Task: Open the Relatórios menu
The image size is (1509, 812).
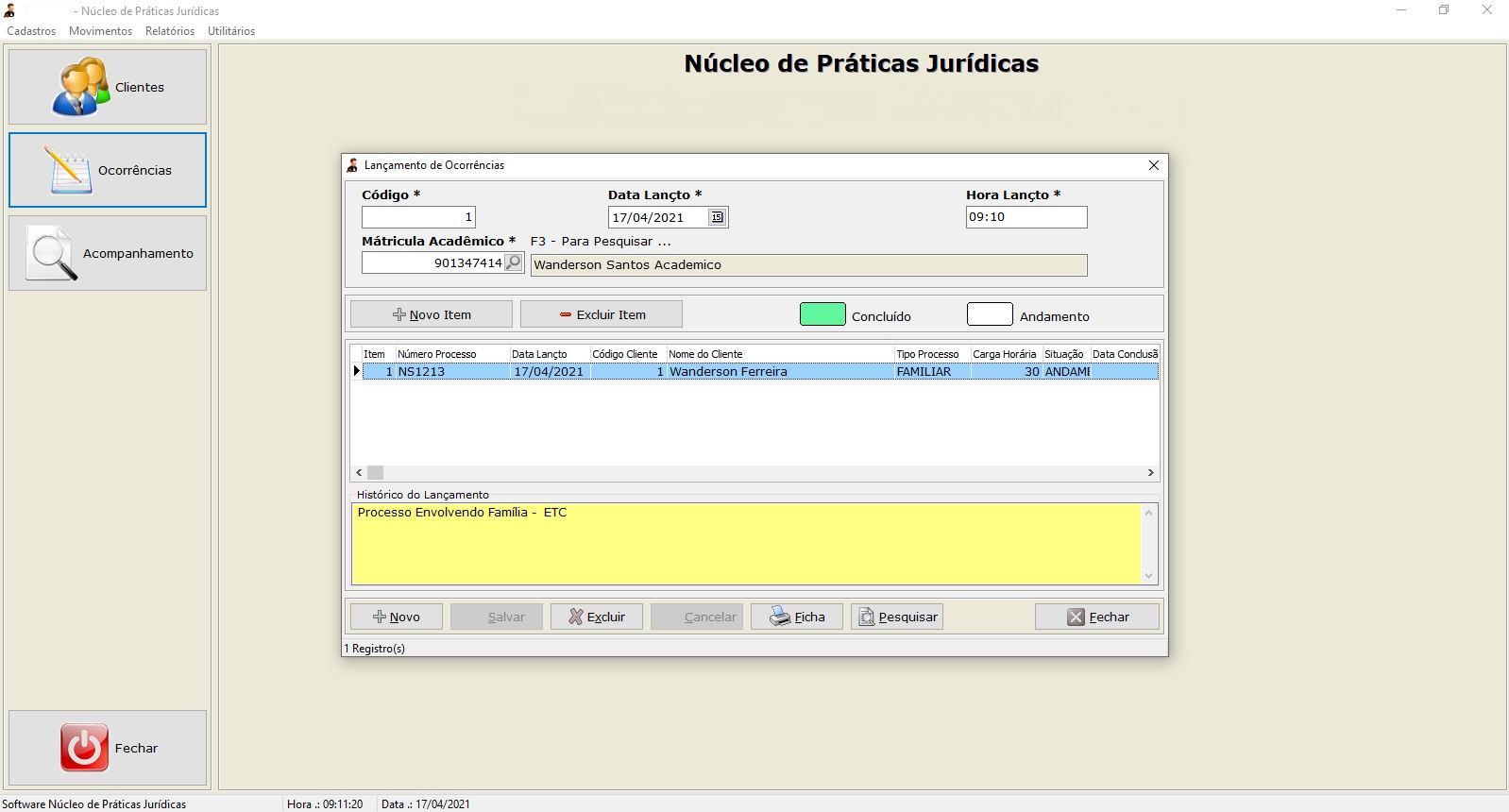Action: click(x=170, y=31)
